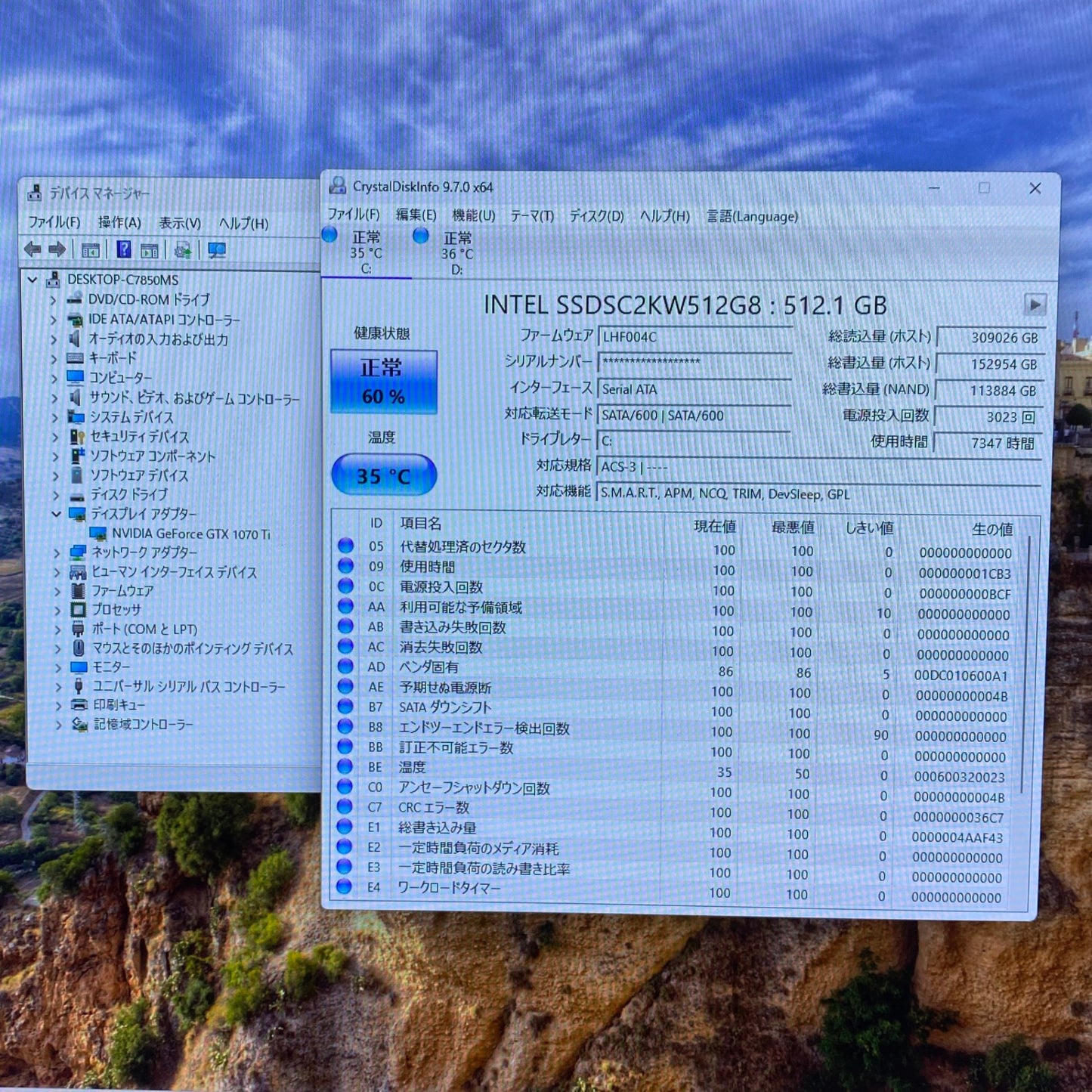1092x1092 pixels.
Task: Expand the ディスク ドライブ node
Action: (55, 496)
